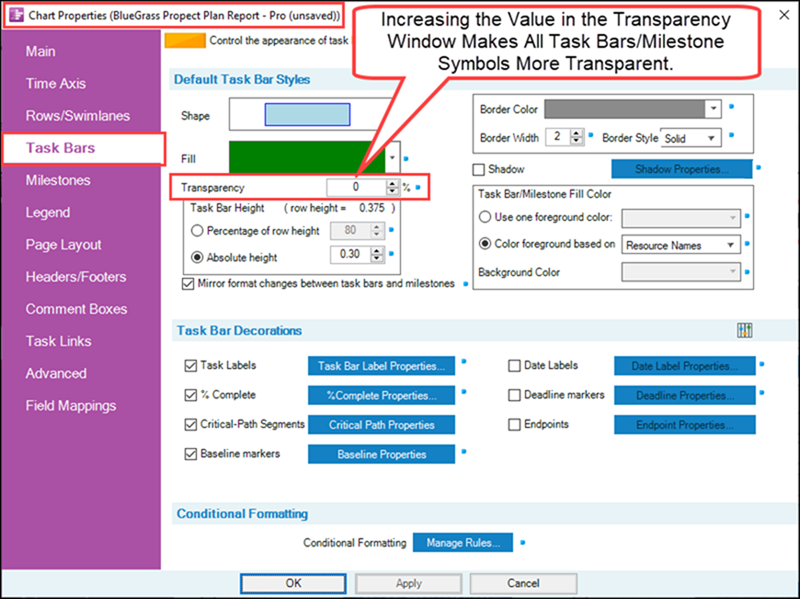Enable the Date Labels checkbox

click(x=514, y=366)
